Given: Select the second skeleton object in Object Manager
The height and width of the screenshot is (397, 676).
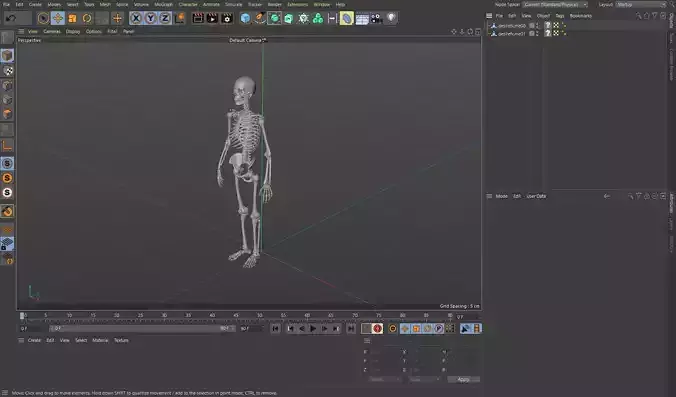Looking at the screenshot, I should coord(512,34).
